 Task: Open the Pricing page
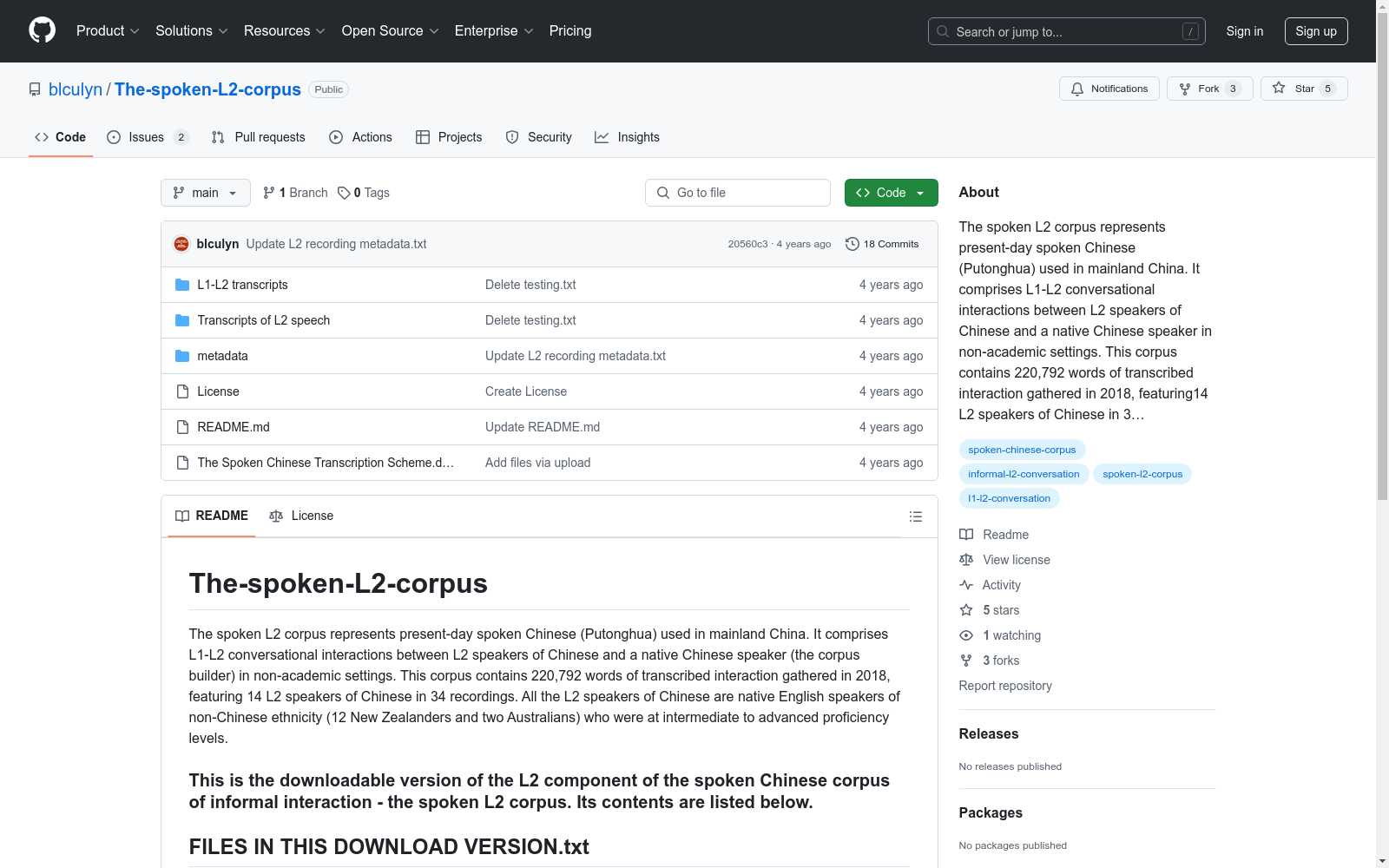[570, 31]
